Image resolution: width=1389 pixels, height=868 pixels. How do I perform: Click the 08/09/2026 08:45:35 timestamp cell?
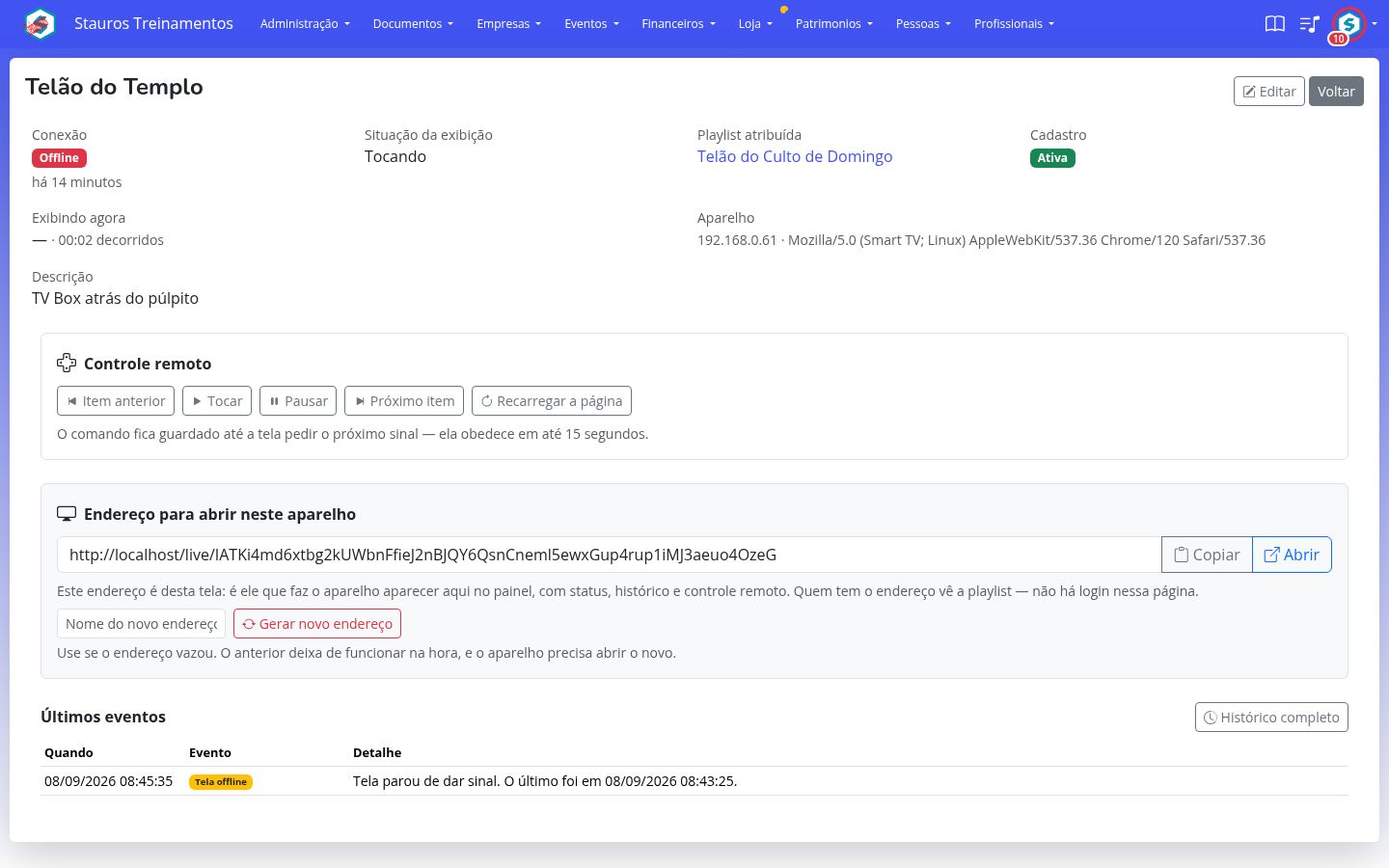point(108,781)
